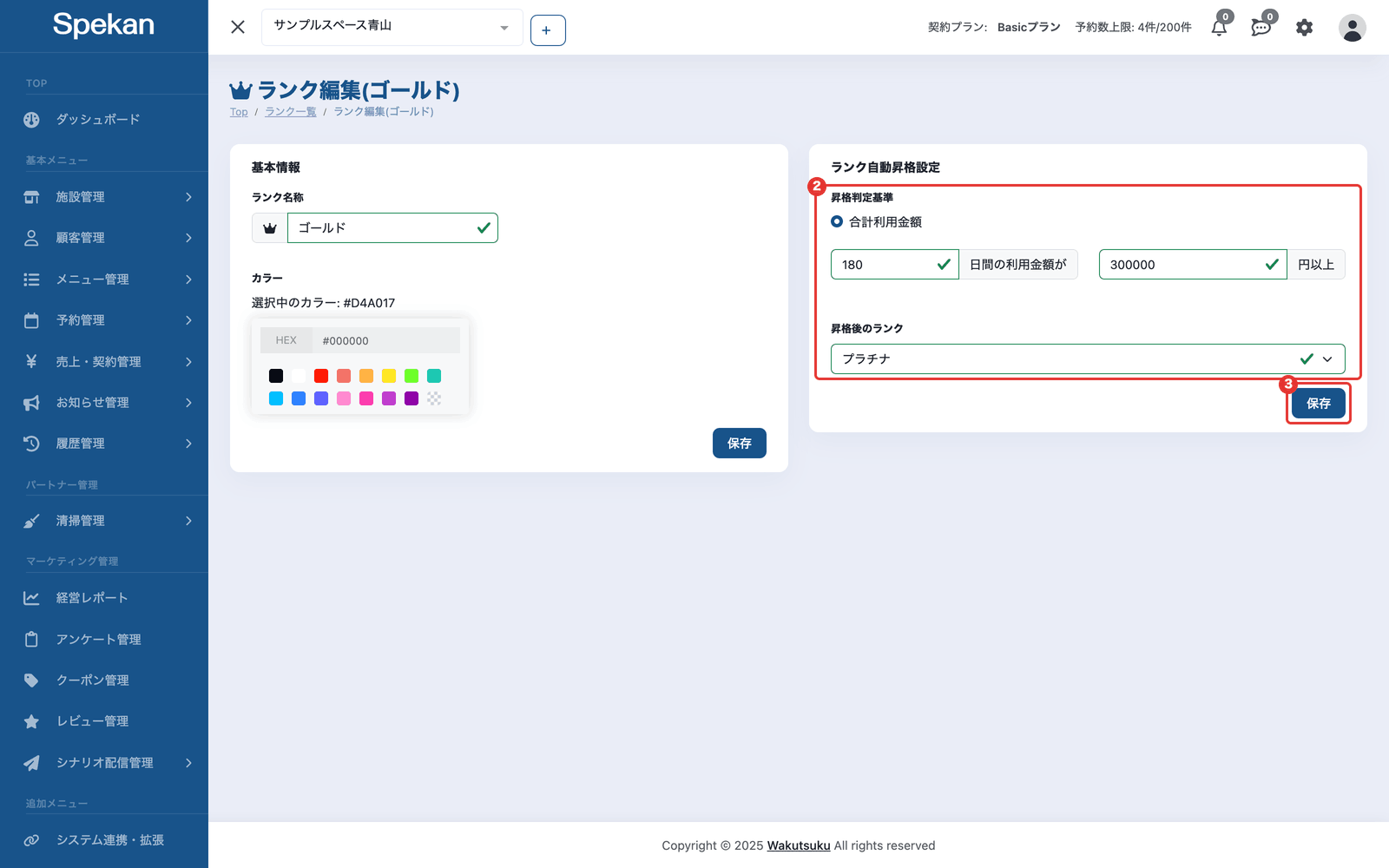Choose the teal color swatch

point(434,376)
